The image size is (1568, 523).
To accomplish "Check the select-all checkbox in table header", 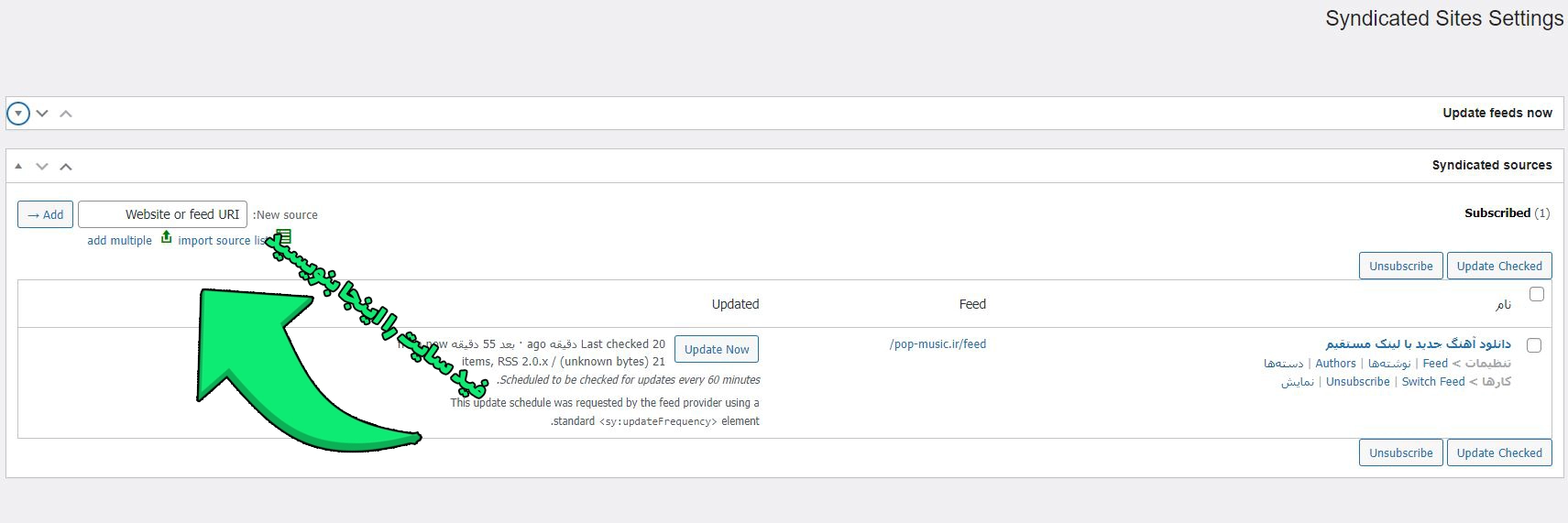I will pos(1537,294).
